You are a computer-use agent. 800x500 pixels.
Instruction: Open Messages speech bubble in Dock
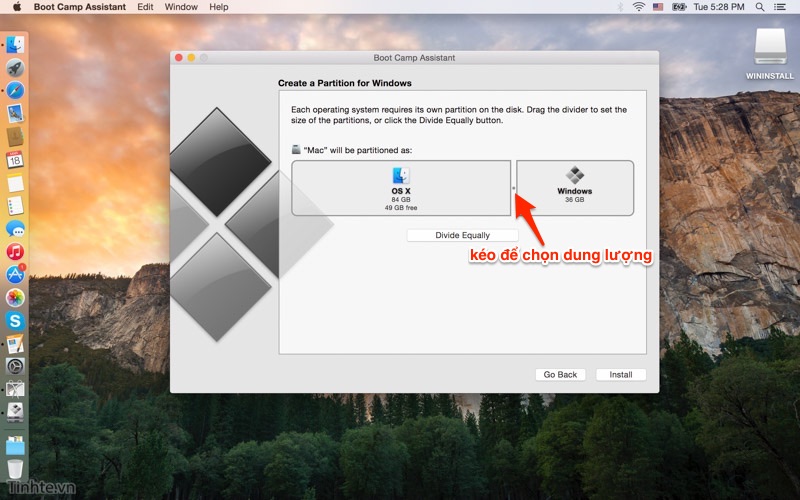click(15, 229)
